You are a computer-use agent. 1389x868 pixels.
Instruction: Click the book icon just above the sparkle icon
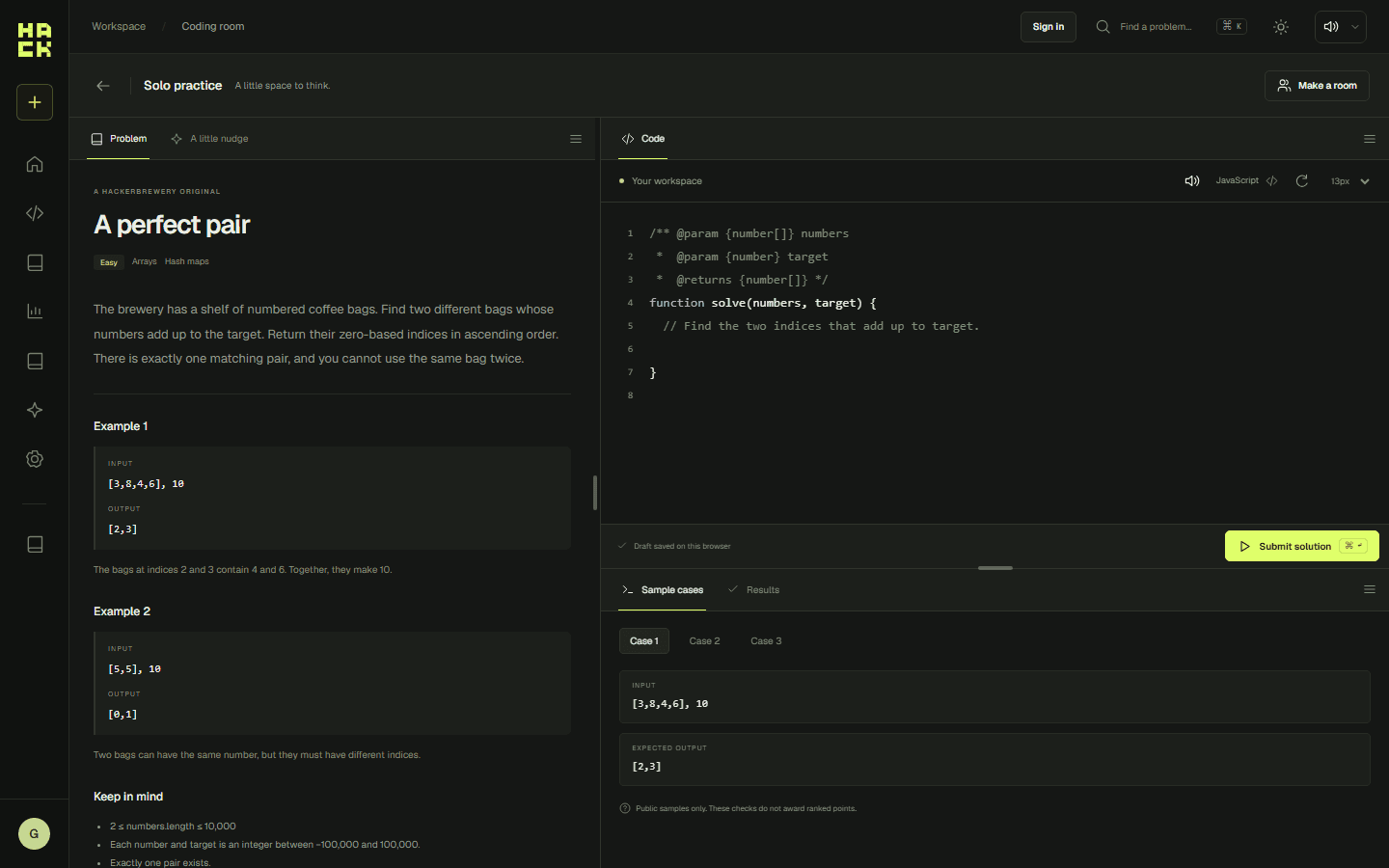coord(35,361)
